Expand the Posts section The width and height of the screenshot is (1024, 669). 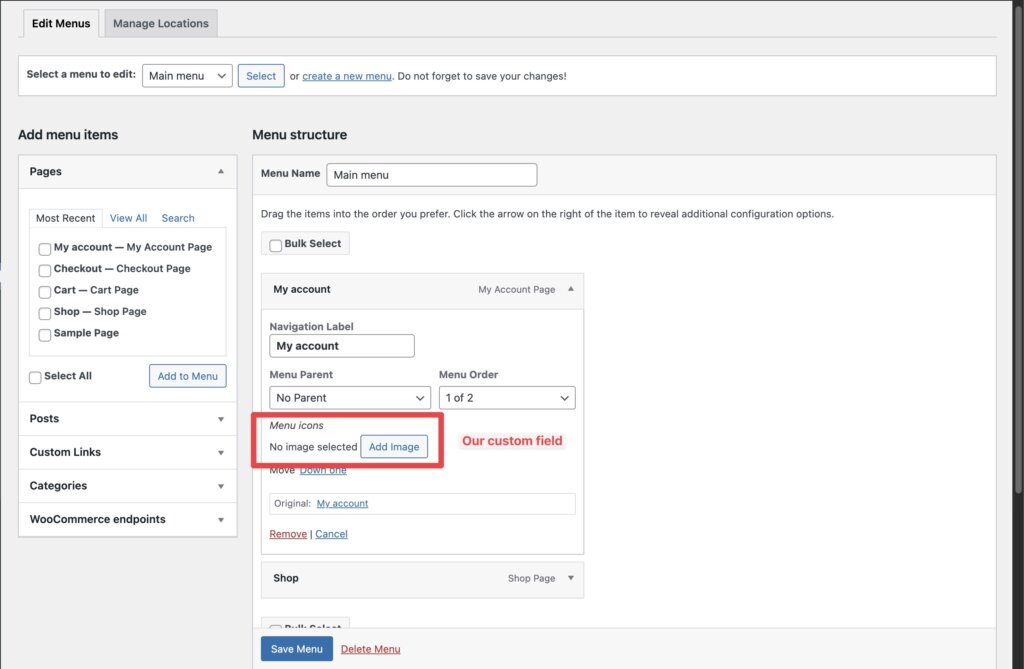pyautogui.click(x=221, y=419)
